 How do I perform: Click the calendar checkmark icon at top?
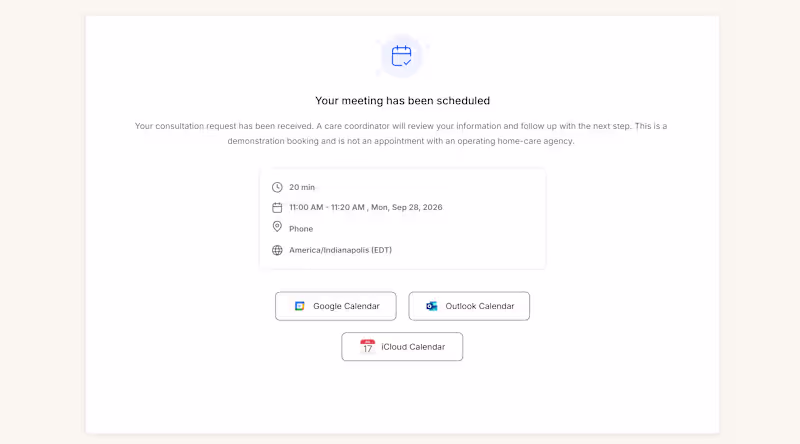click(x=402, y=56)
